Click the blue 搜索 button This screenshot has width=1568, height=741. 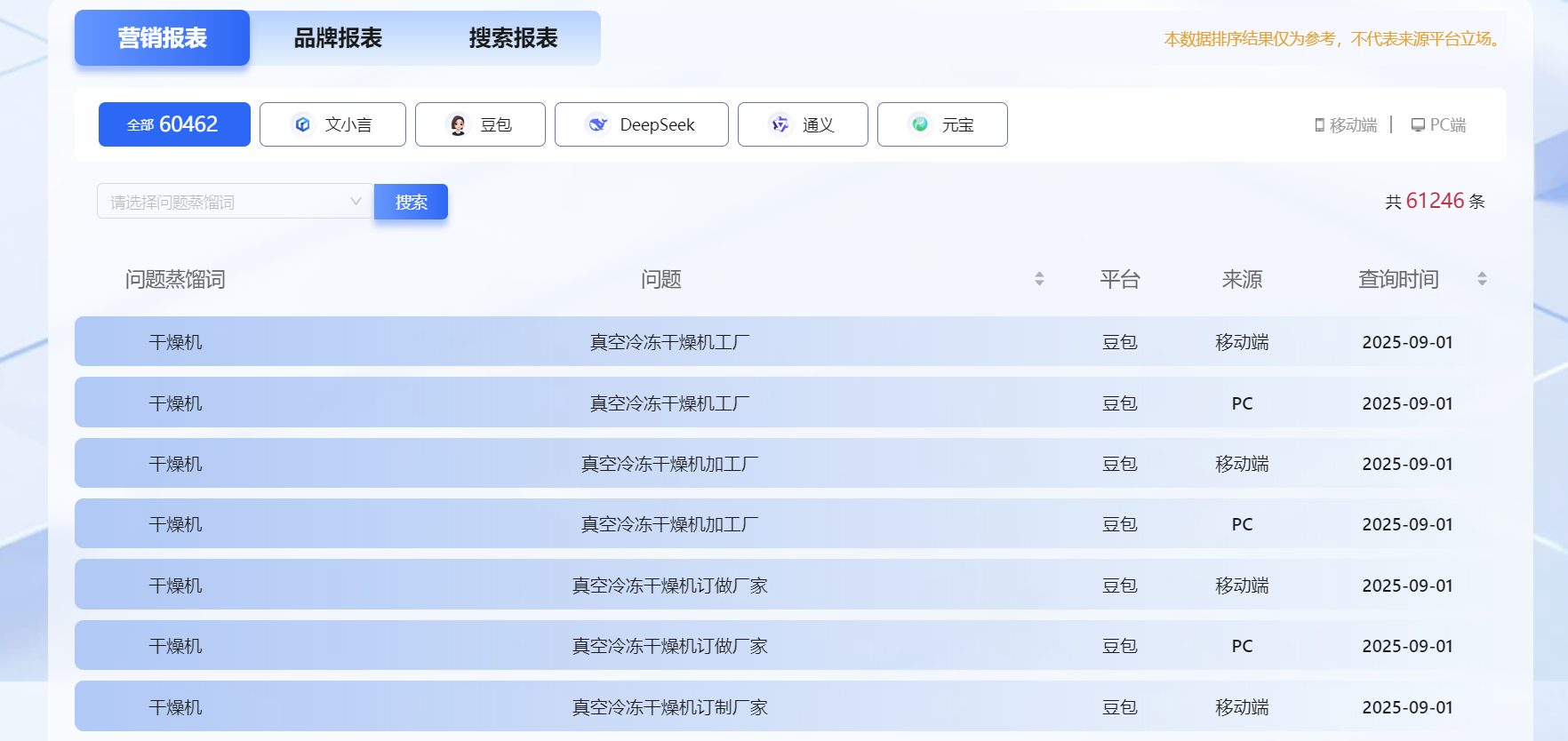411,202
